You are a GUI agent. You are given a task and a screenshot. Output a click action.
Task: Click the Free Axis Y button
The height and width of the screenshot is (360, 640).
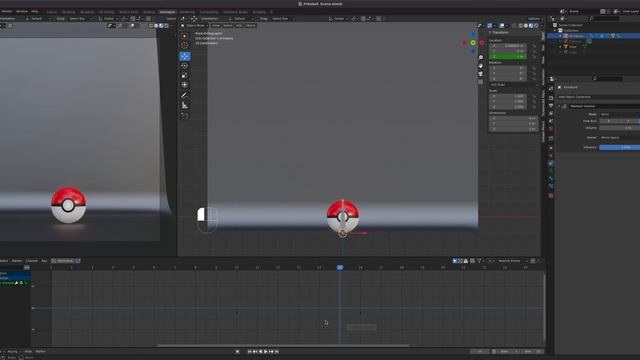[628, 121]
